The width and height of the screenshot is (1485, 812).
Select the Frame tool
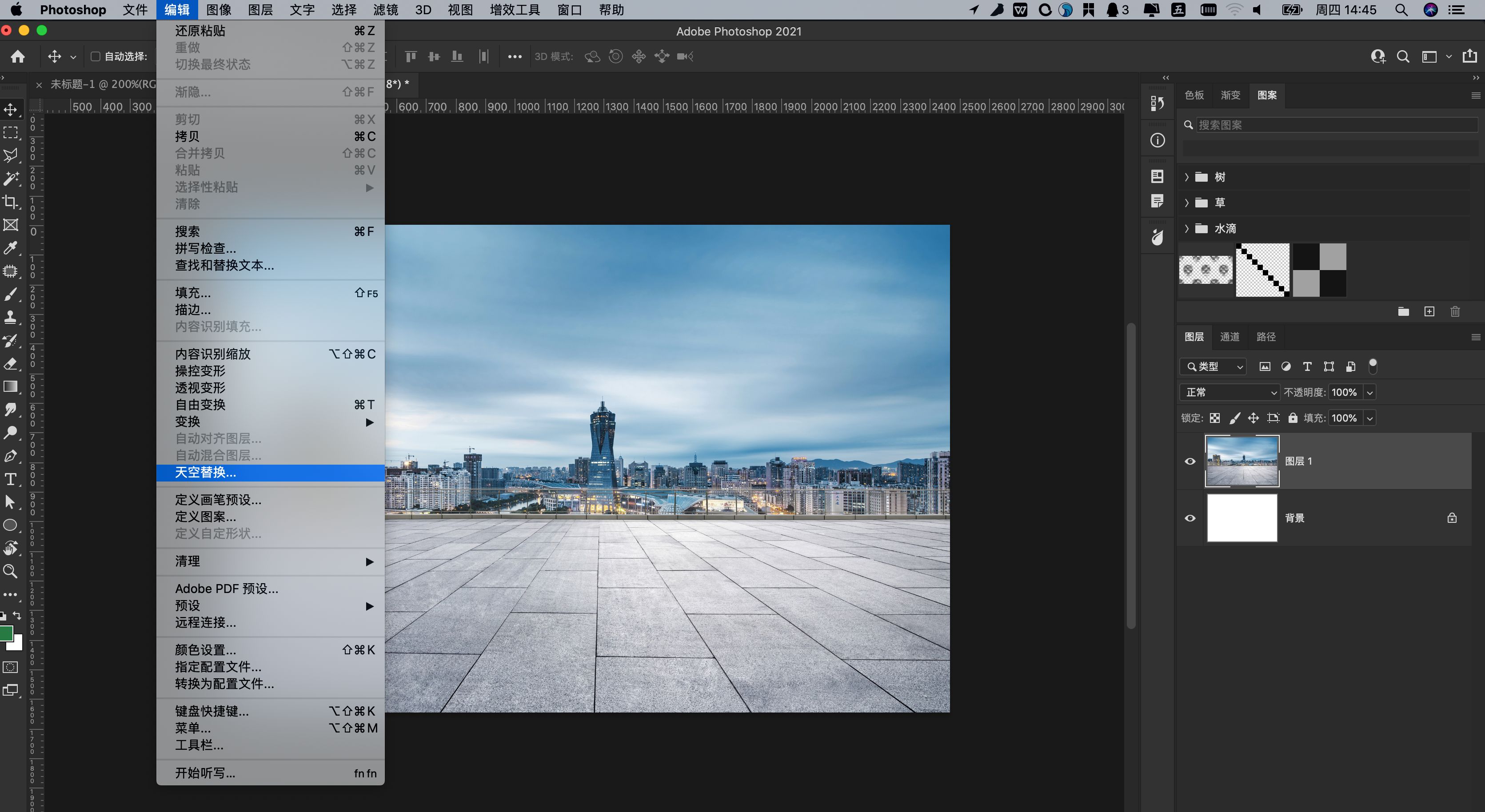[10, 225]
